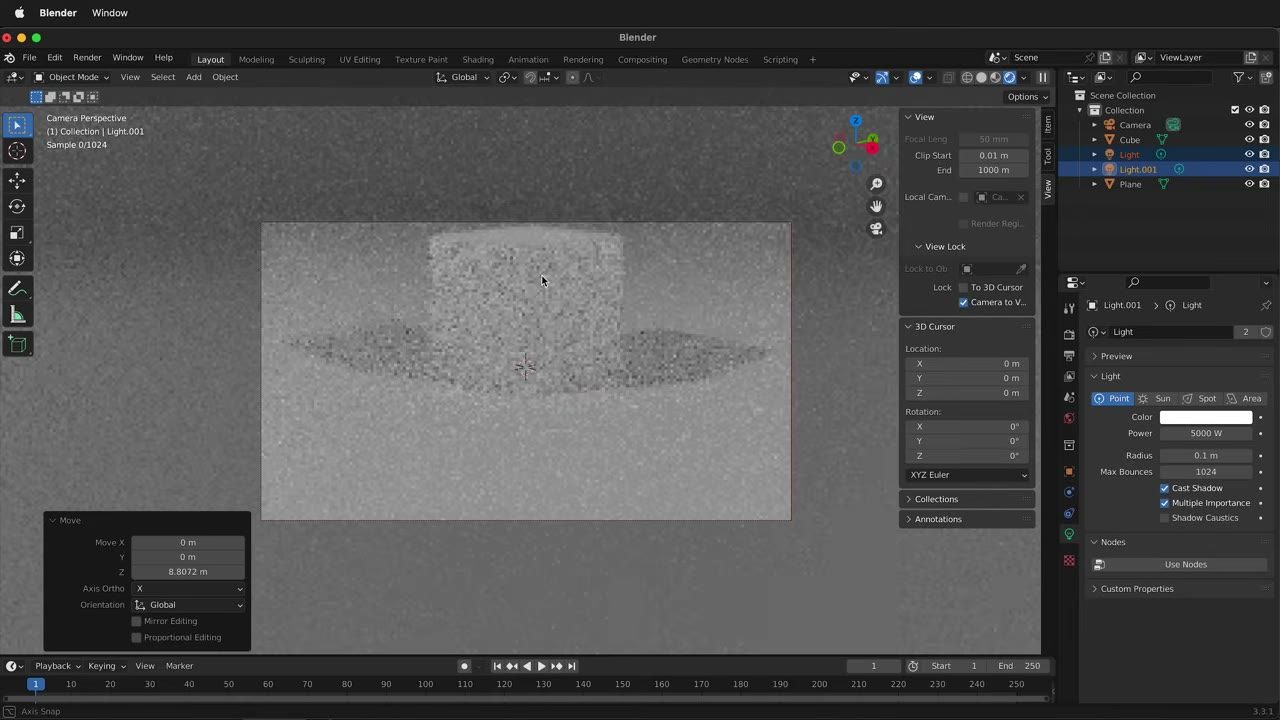Open World properties tab icon

pyautogui.click(x=1069, y=418)
